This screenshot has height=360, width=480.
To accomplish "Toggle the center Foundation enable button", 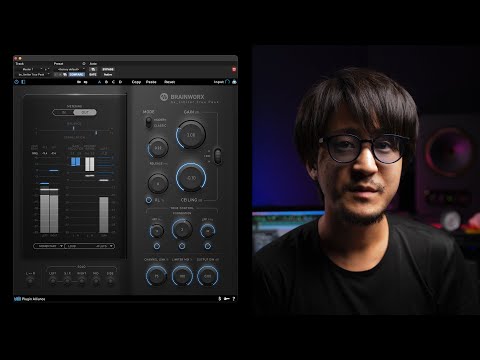I will point(182,246).
